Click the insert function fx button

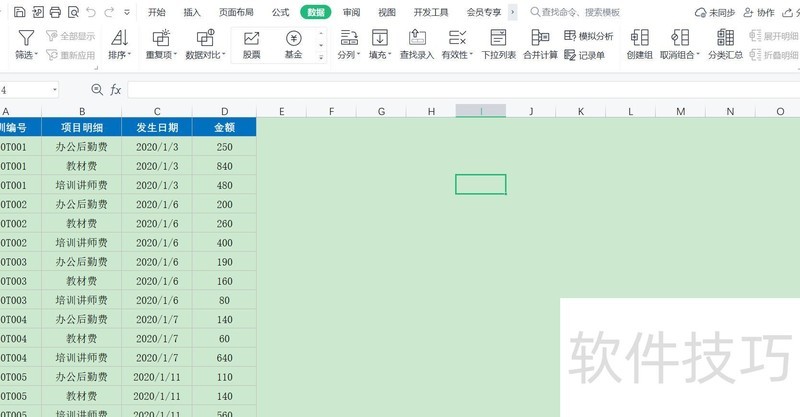(115, 90)
